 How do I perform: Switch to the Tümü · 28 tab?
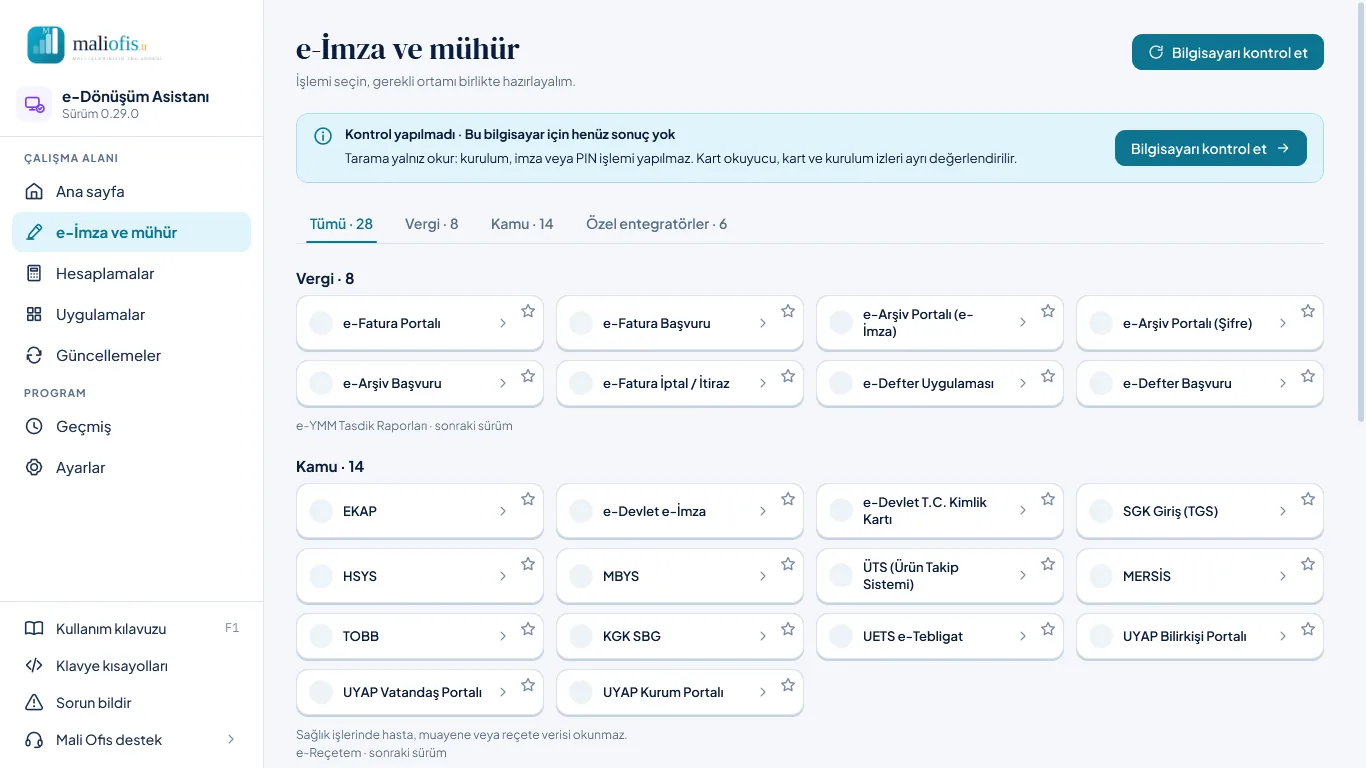341,224
